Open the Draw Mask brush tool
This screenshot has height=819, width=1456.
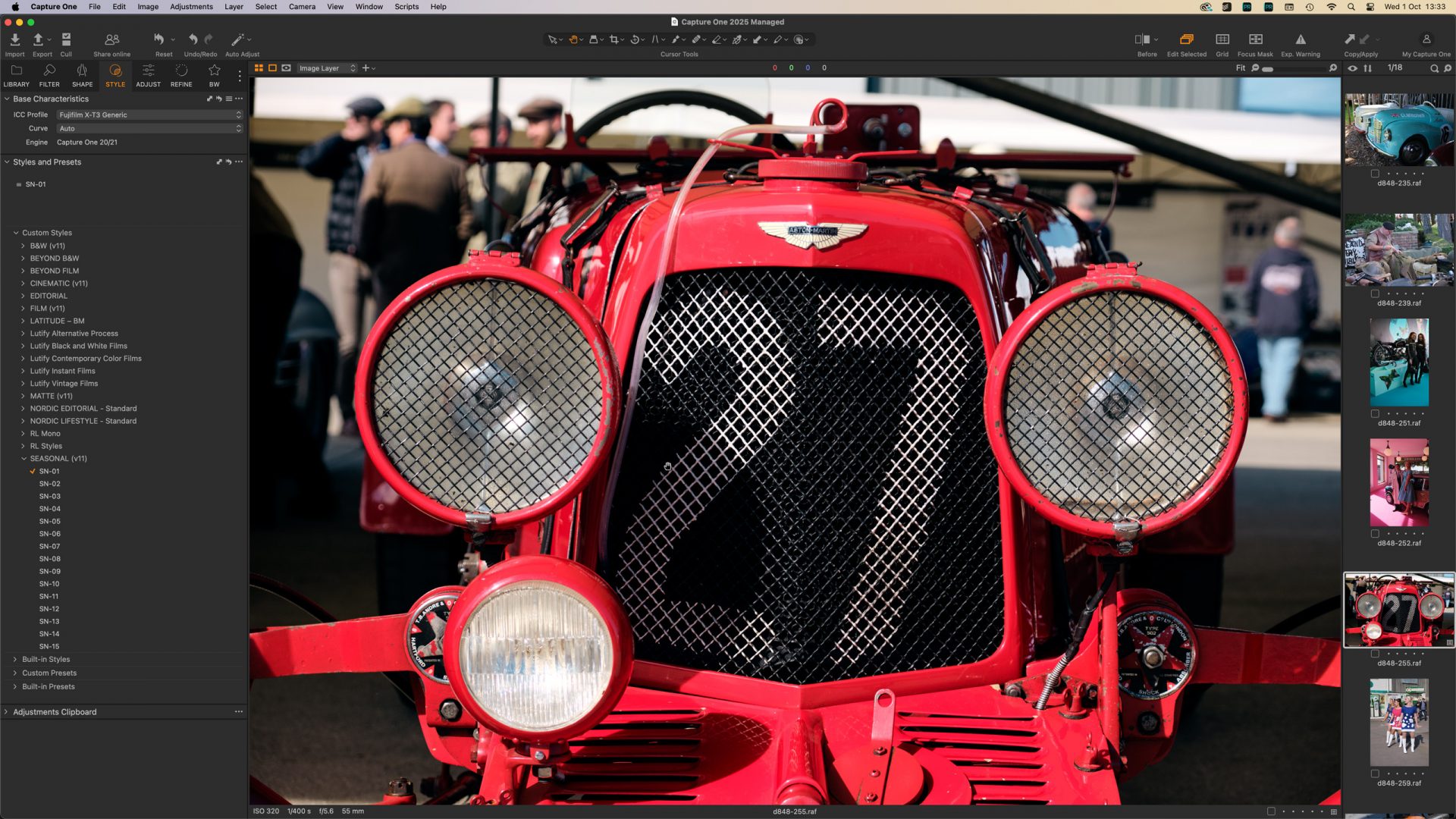point(676,39)
